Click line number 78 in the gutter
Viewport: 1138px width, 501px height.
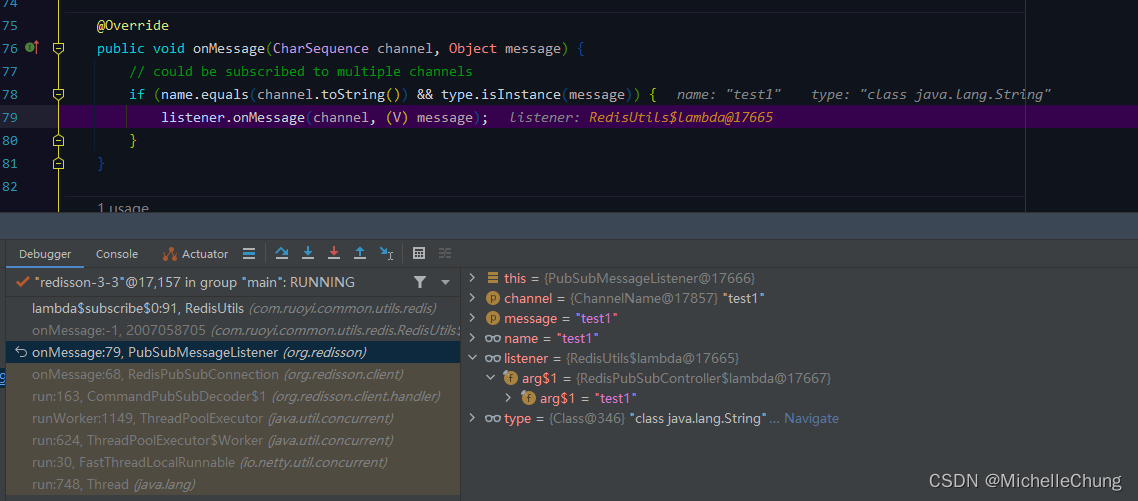tap(10, 94)
